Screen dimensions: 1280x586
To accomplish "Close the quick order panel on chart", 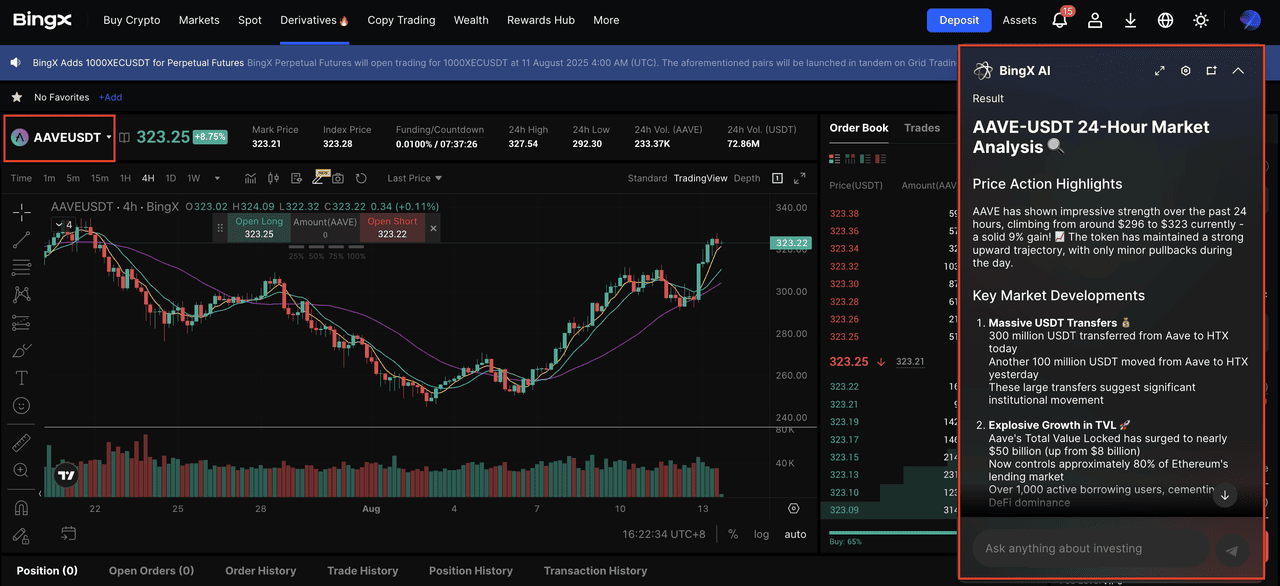I will (433, 228).
